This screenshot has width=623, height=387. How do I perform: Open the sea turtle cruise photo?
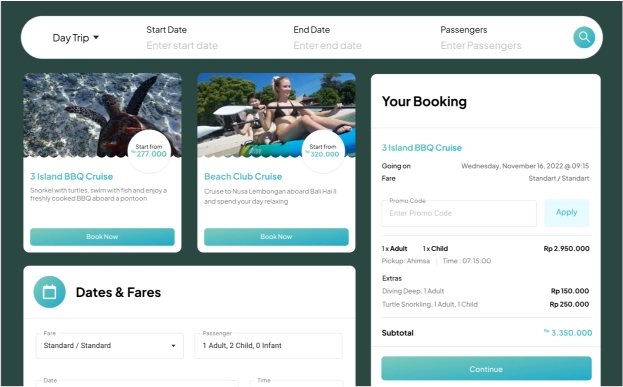click(102, 115)
